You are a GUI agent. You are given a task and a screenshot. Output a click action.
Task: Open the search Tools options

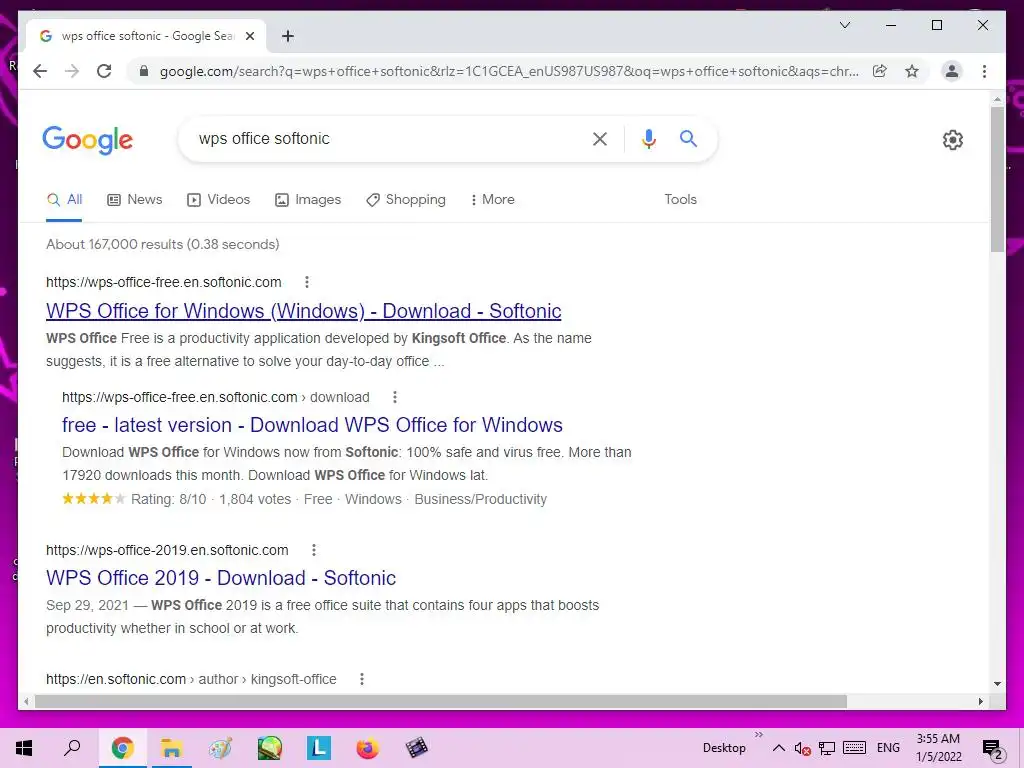680,200
